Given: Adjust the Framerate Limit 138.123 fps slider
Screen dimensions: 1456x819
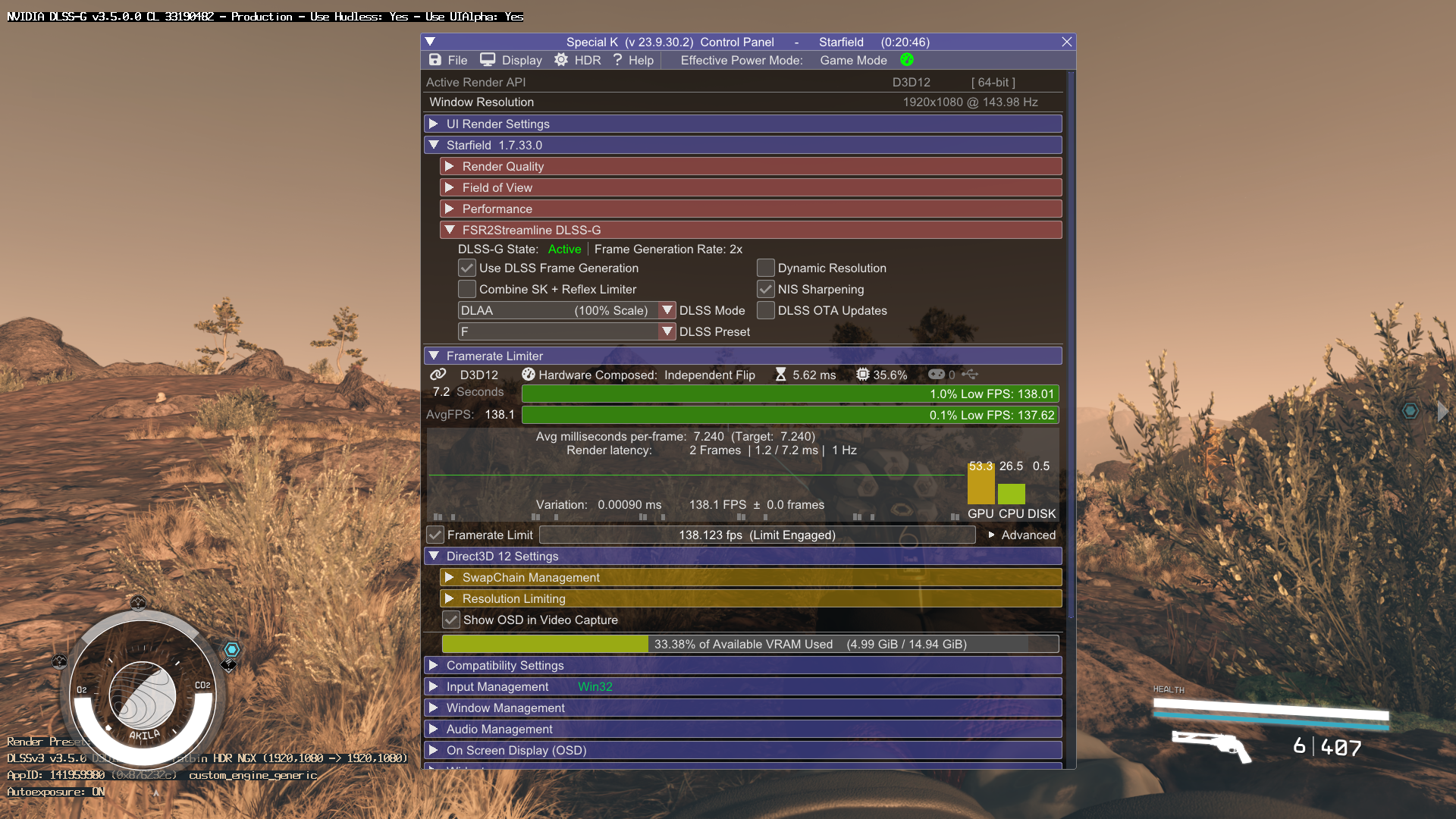Looking at the screenshot, I should click(757, 535).
